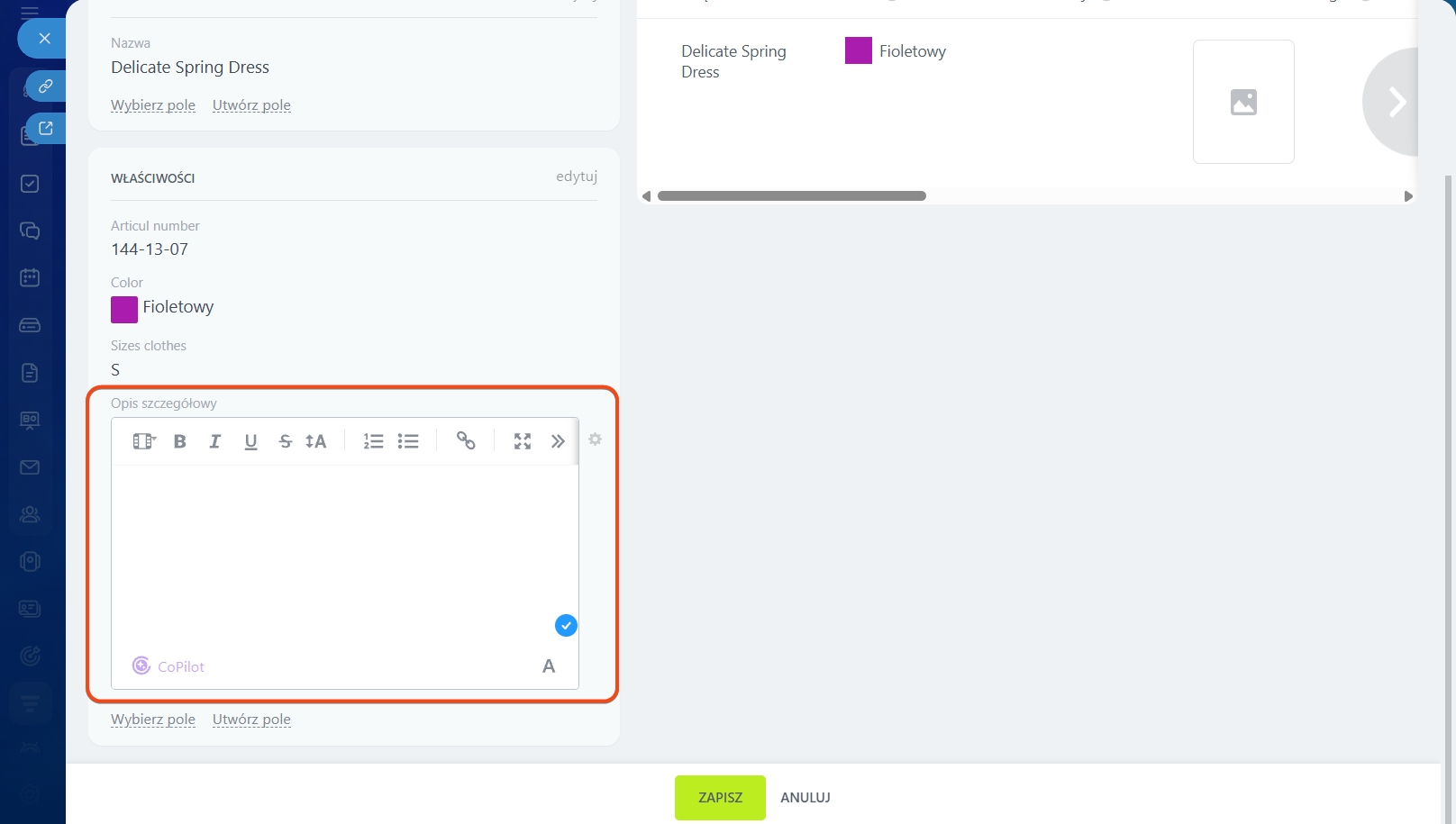Toggle underline formatting in description editor
Screen dimensions: 1456x824
(x=250, y=441)
